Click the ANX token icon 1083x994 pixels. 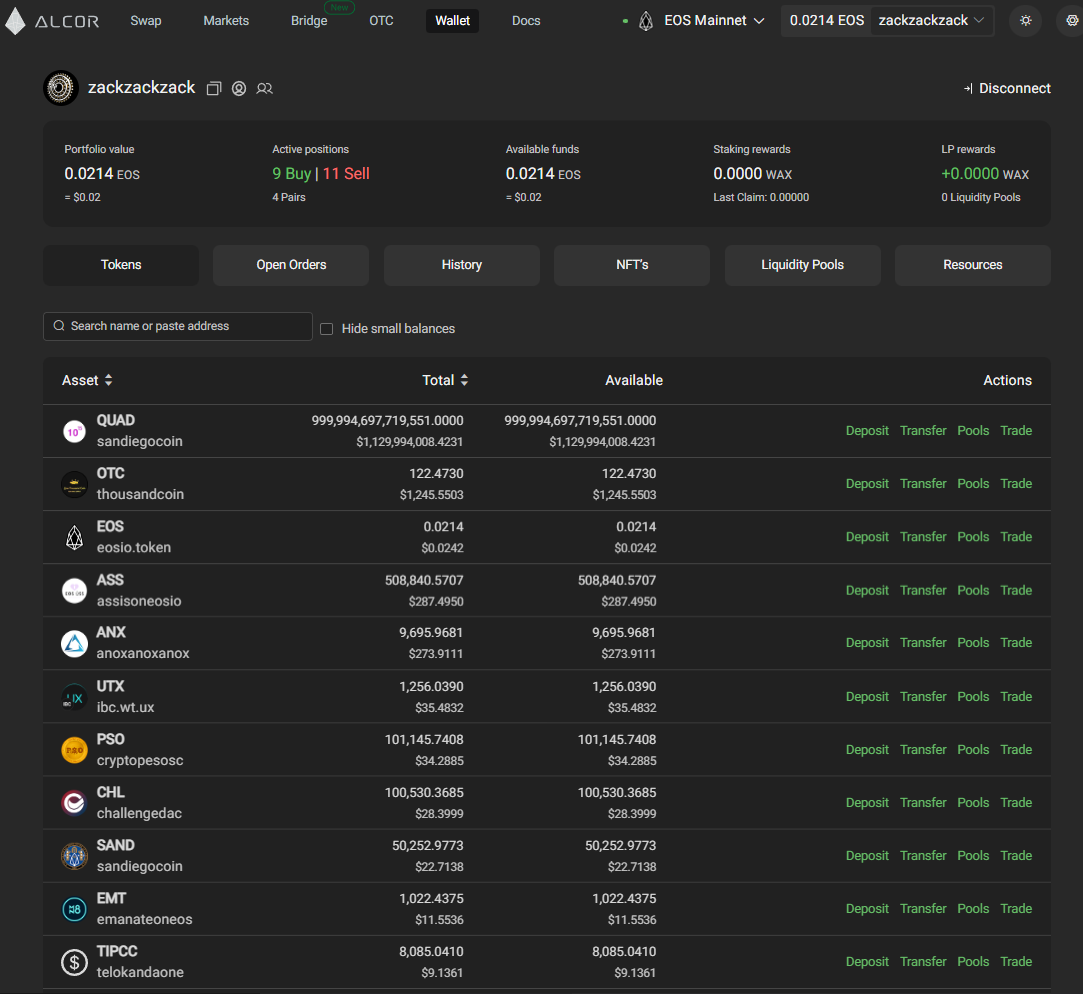(x=75, y=644)
